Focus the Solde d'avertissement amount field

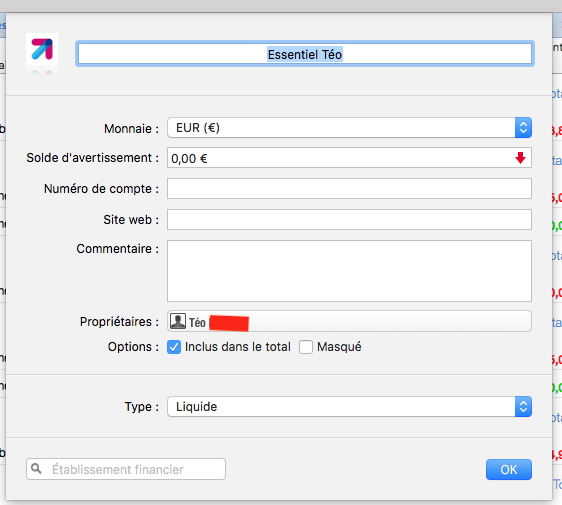[349, 158]
